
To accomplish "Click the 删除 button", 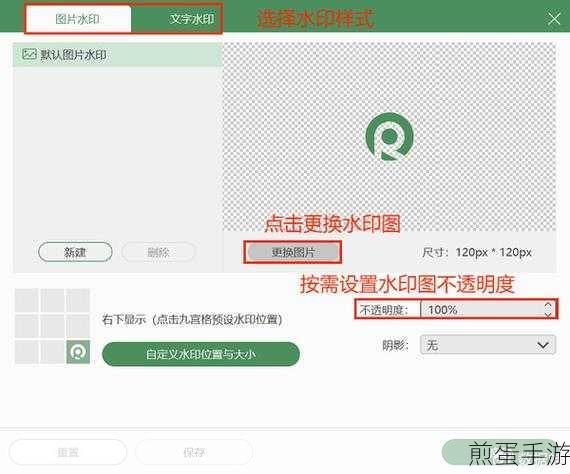I will coord(159,252).
